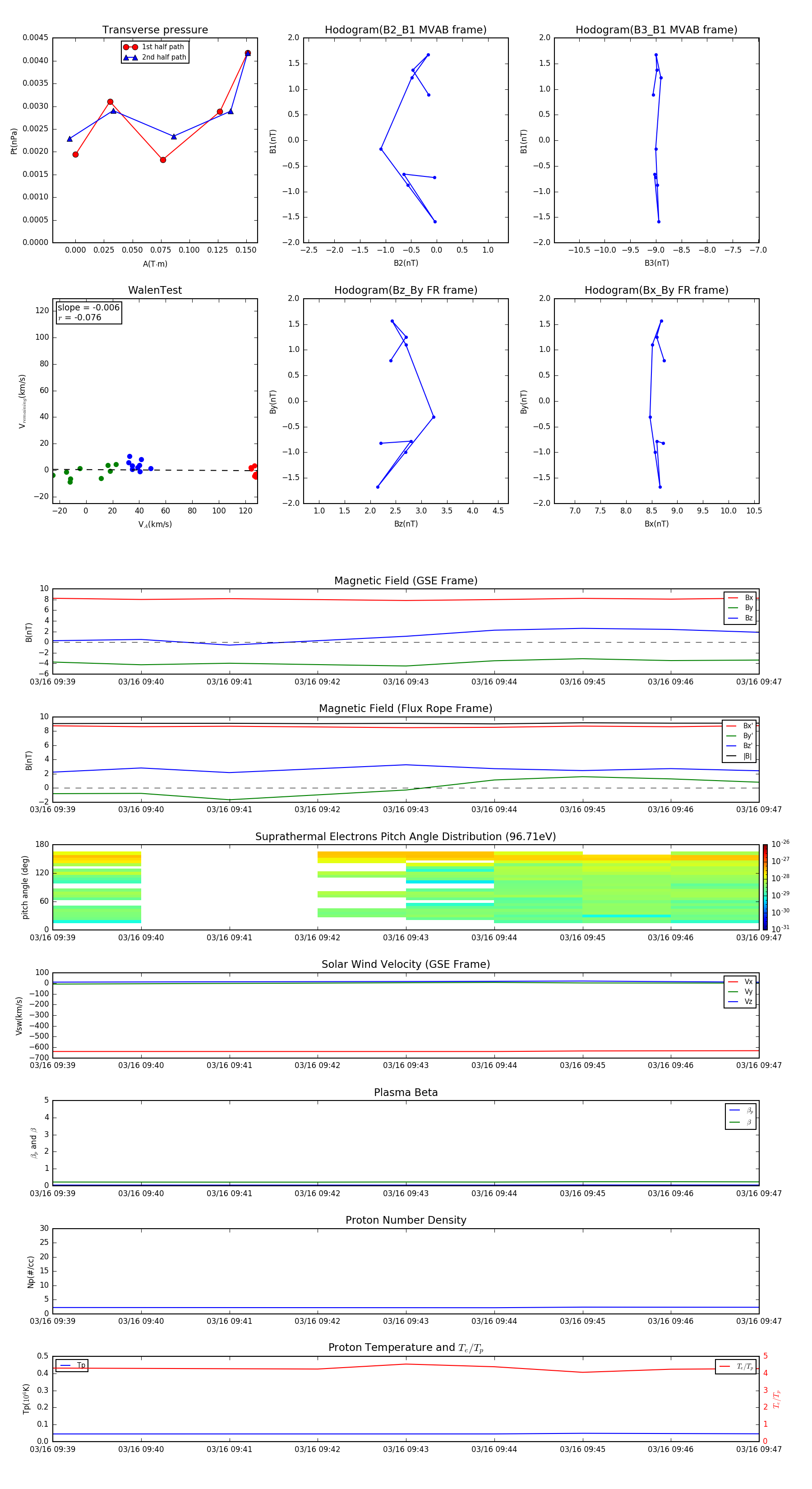Click the Suprathermal Electrons Pitch Angle Distribution title

406,837
